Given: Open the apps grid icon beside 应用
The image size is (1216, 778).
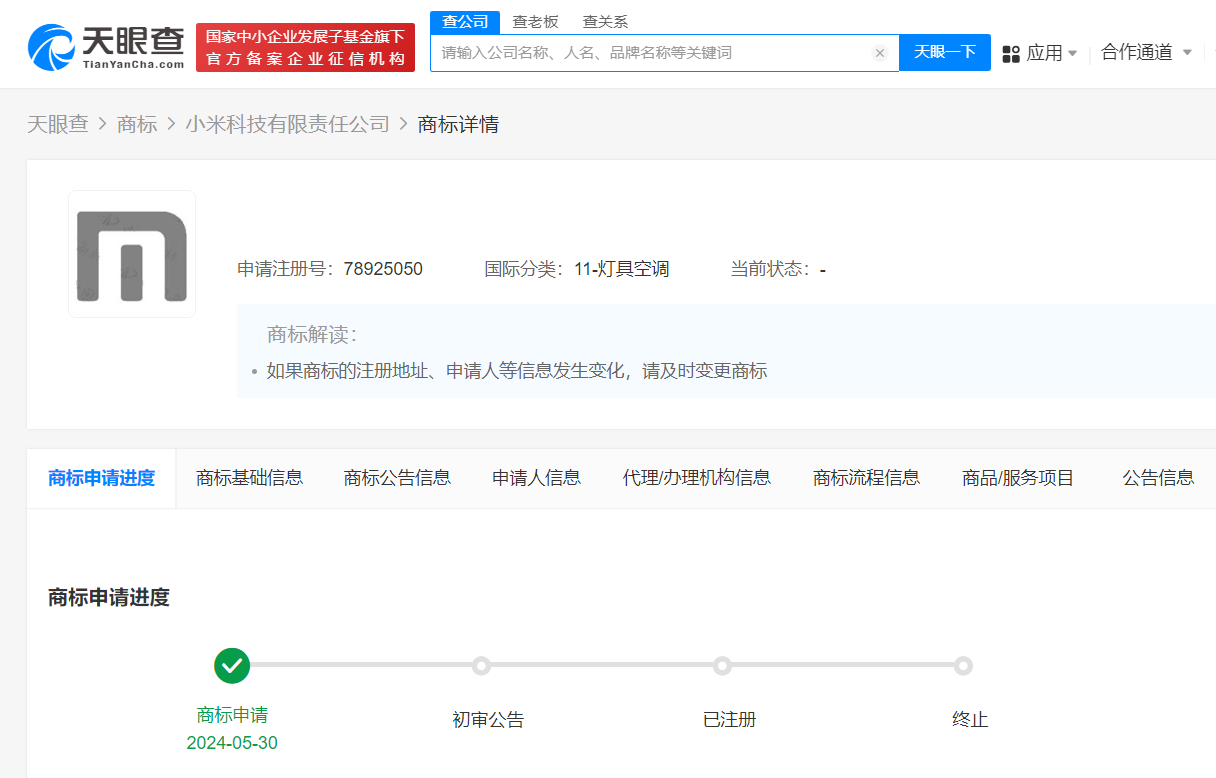Looking at the screenshot, I should coord(1013,52).
